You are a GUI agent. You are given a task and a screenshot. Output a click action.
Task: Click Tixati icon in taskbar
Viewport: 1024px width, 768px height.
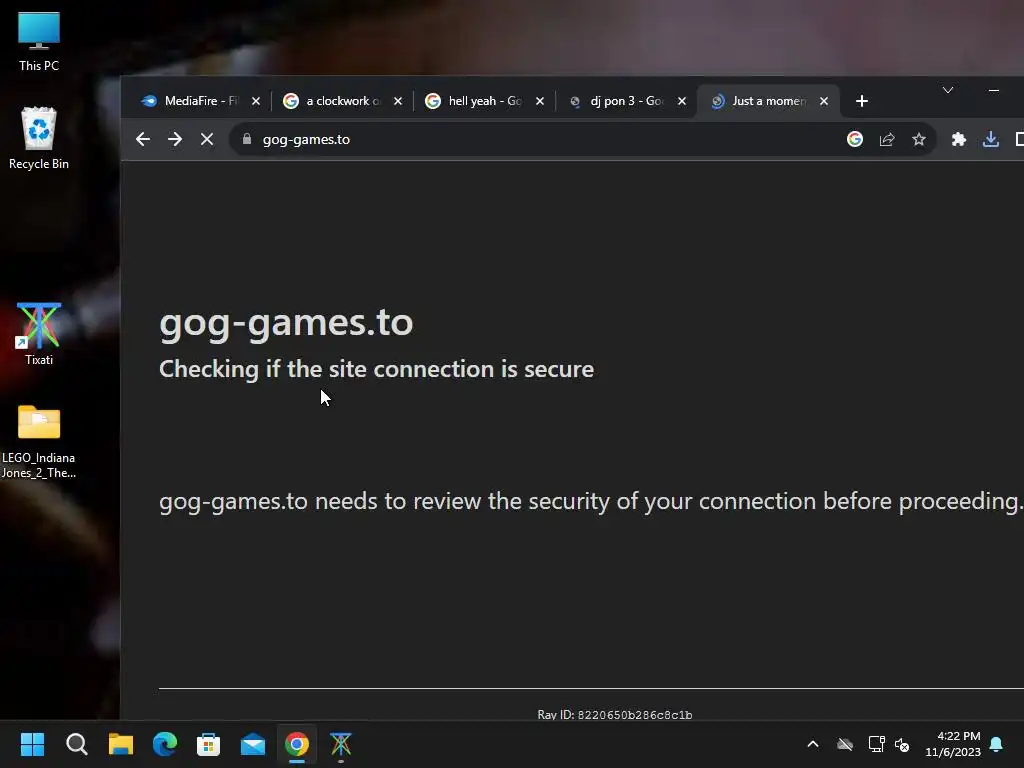pyautogui.click(x=341, y=744)
